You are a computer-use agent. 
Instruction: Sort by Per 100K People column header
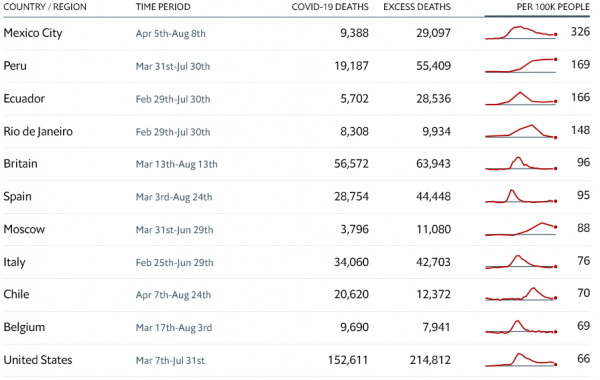553,7
